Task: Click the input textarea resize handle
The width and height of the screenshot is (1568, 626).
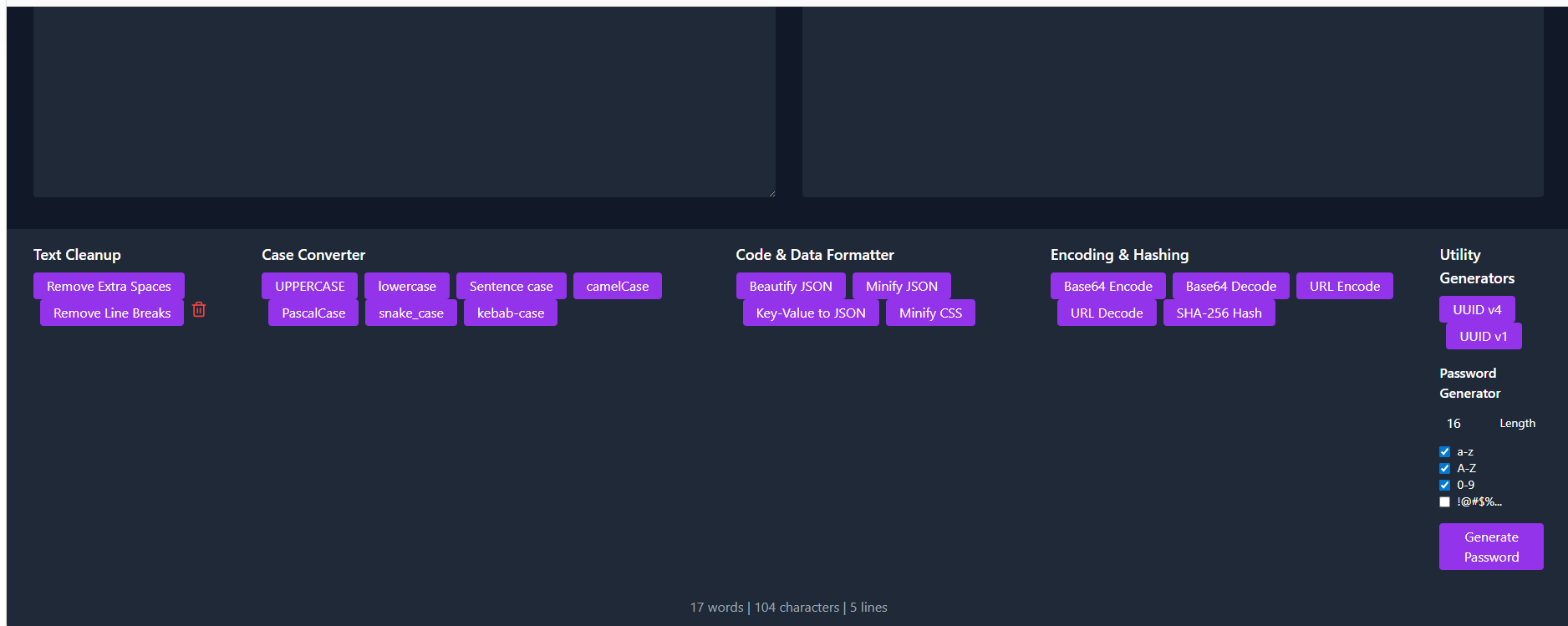Action: 771,193
